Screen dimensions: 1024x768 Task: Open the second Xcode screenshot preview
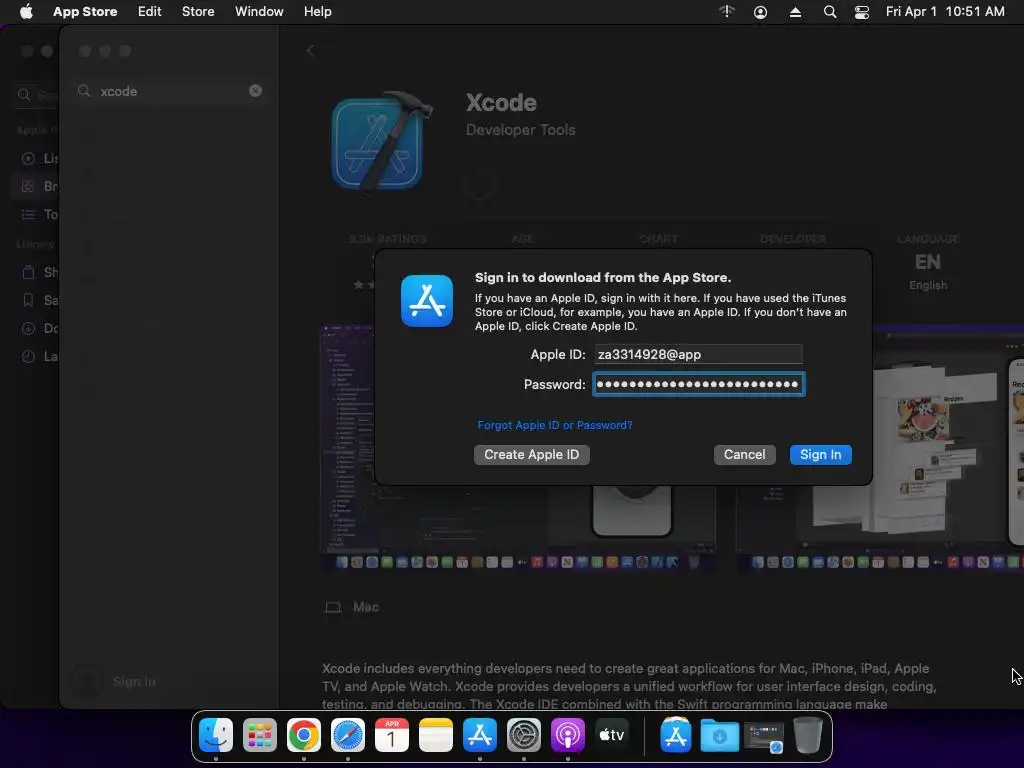879,448
